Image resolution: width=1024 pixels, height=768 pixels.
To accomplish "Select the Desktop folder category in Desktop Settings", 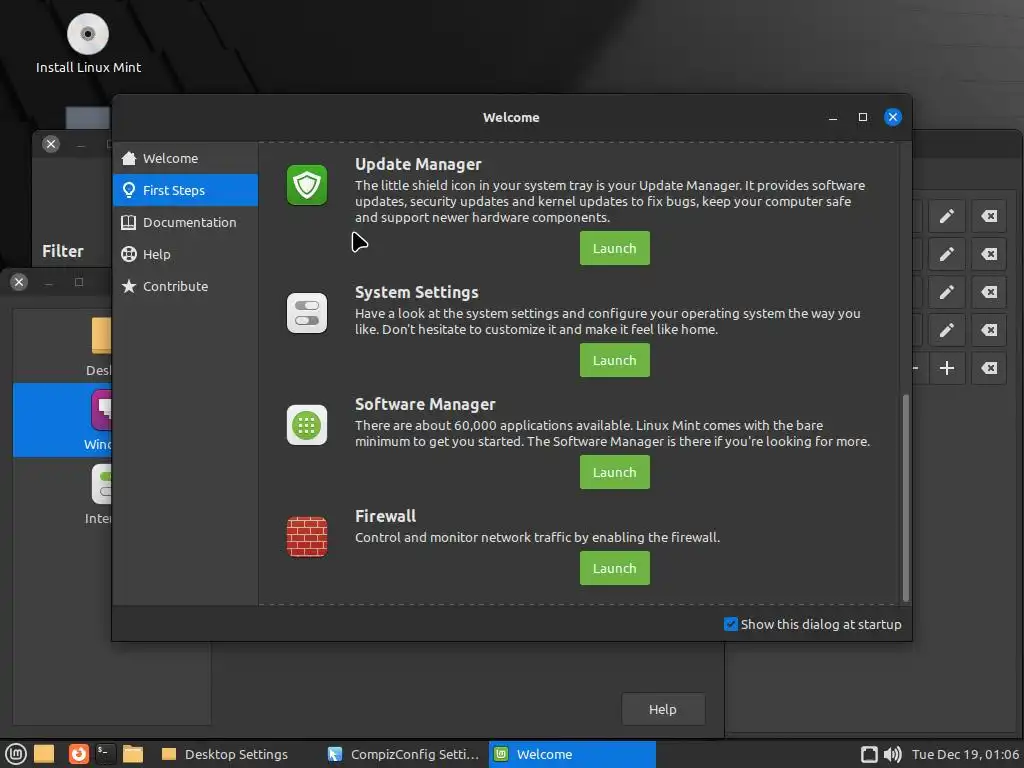I will [x=63, y=347].
